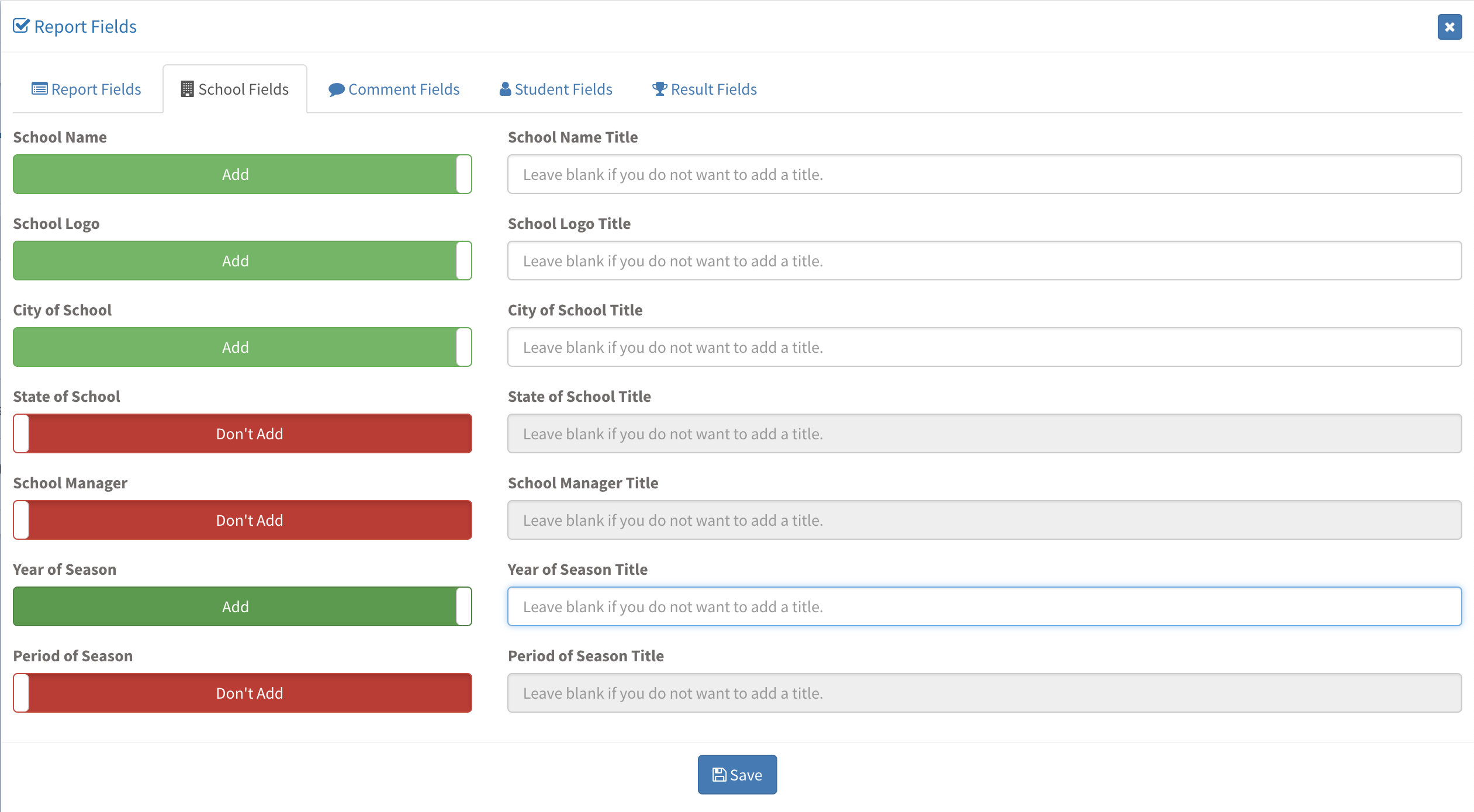The height and width of the screenshot is (812, 1474).
Task: Click the Report Fields checkmark header icon
Action: click(21, 26)
